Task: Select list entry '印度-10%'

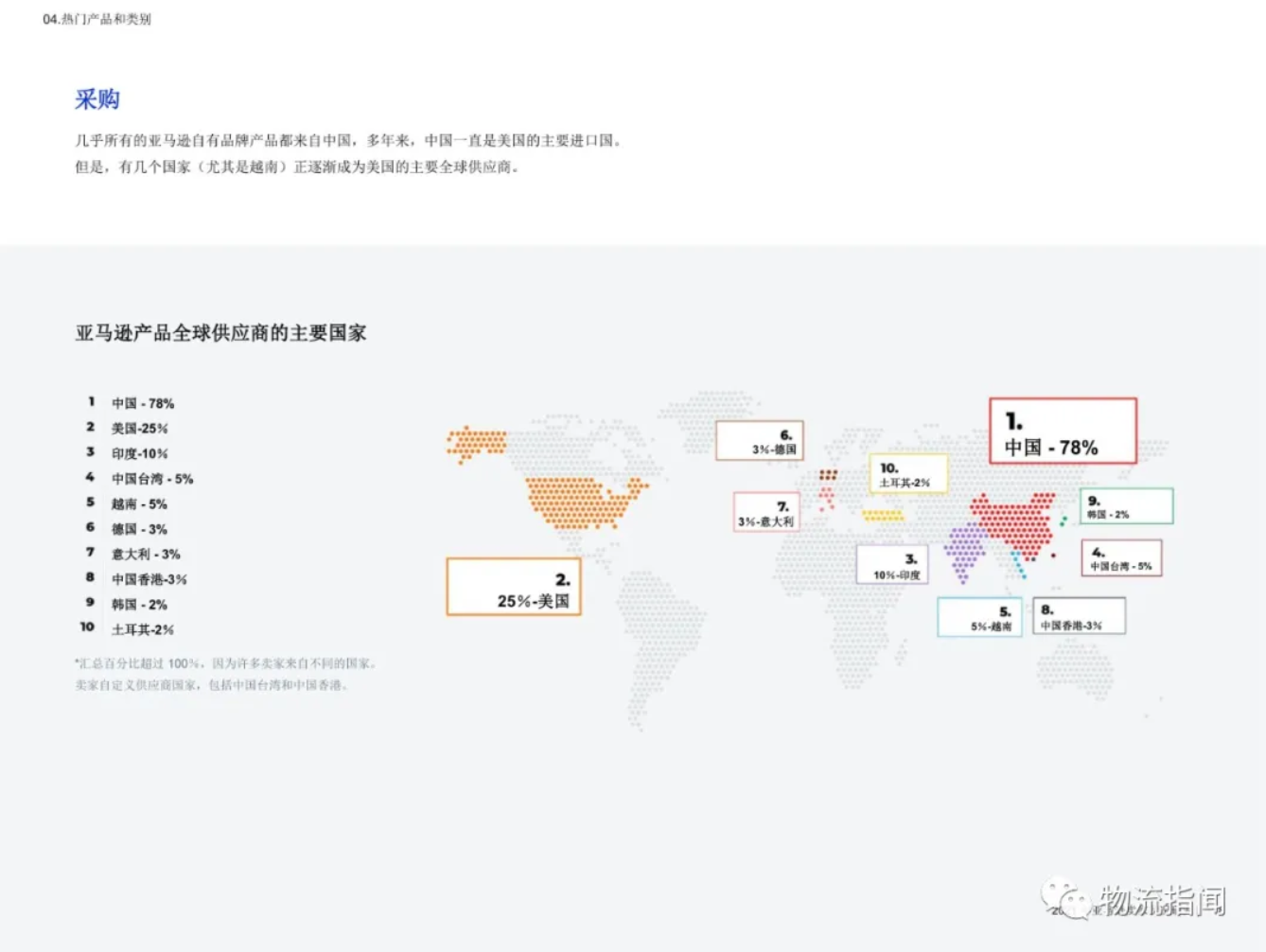Action: [139, 453]
